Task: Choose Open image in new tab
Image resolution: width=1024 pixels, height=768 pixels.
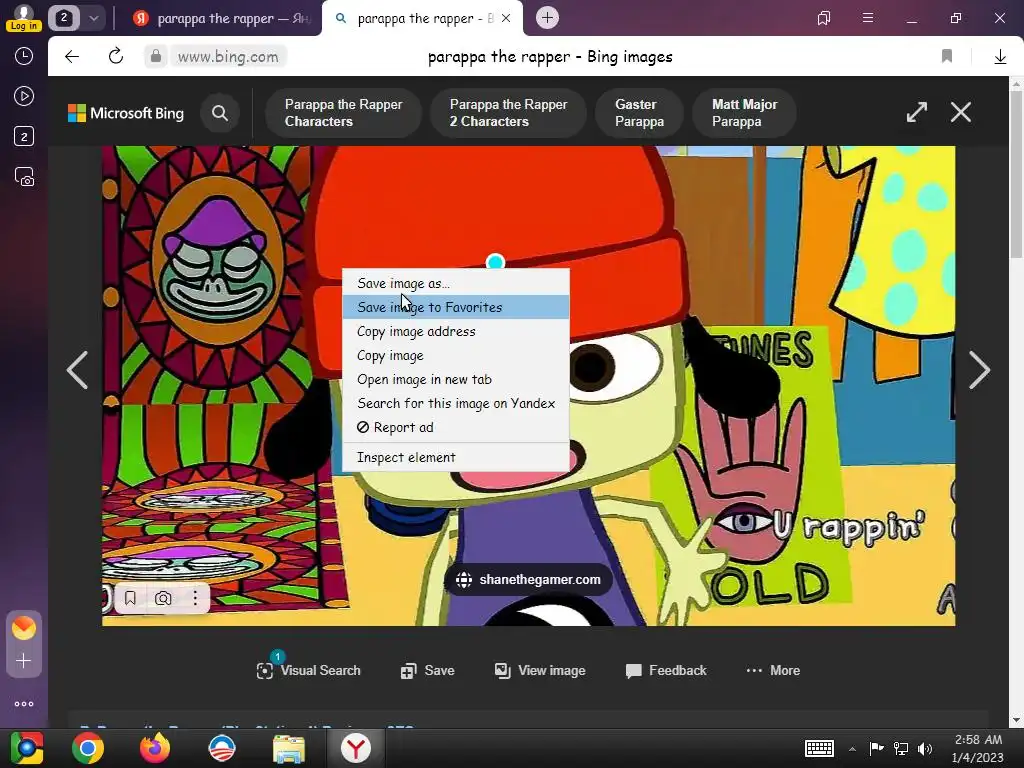Action: point(456,379)
